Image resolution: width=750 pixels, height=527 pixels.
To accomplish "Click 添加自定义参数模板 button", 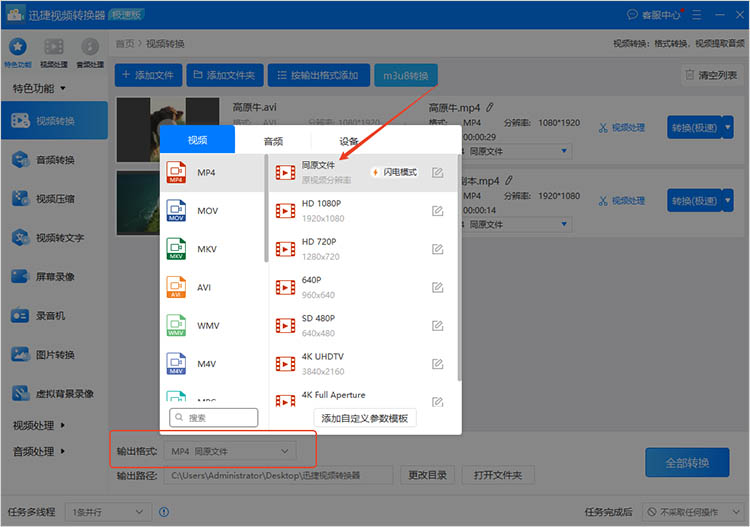I will [364, 418].
